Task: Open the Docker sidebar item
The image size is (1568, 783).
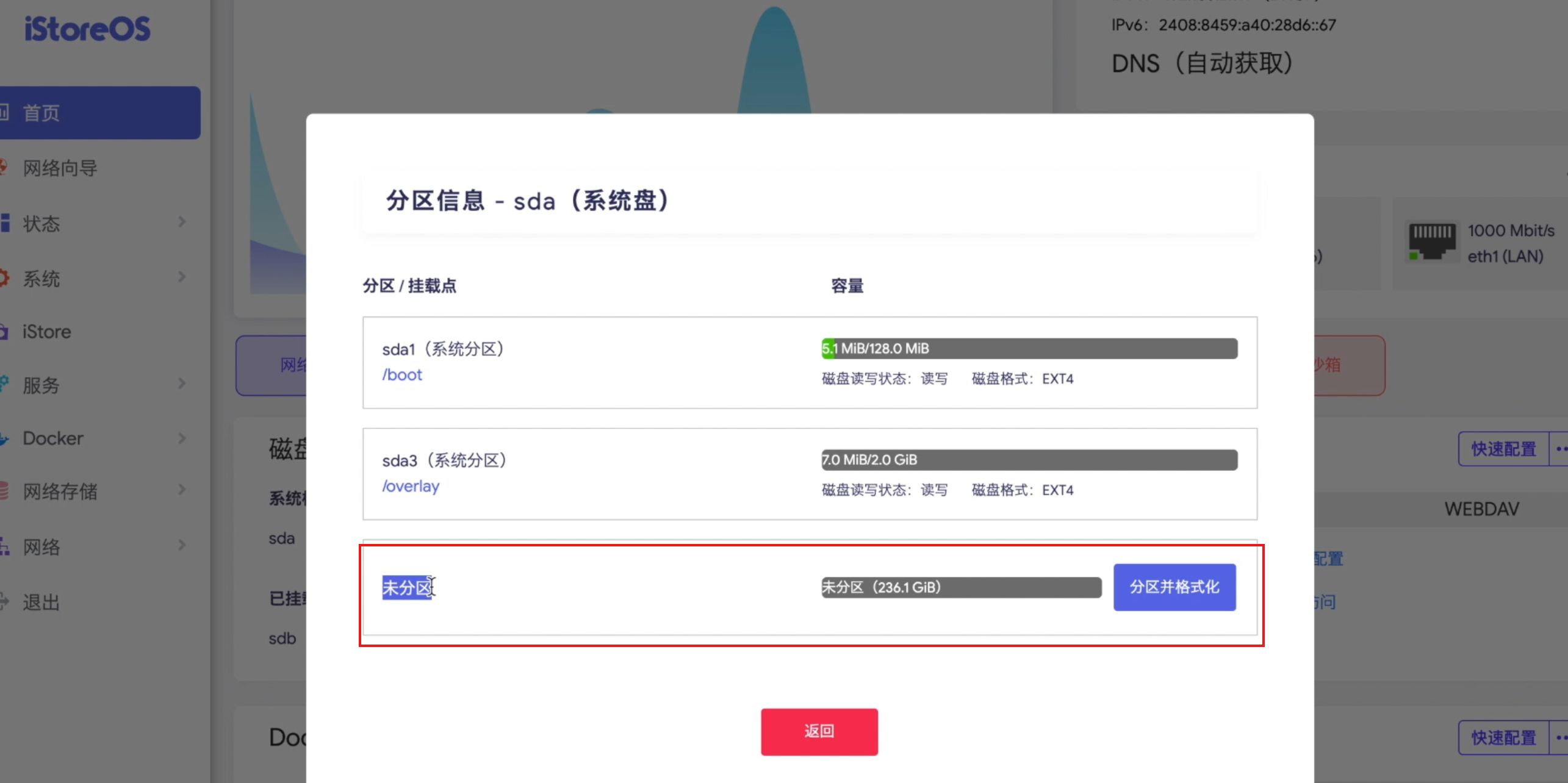Action: (52, 438)
